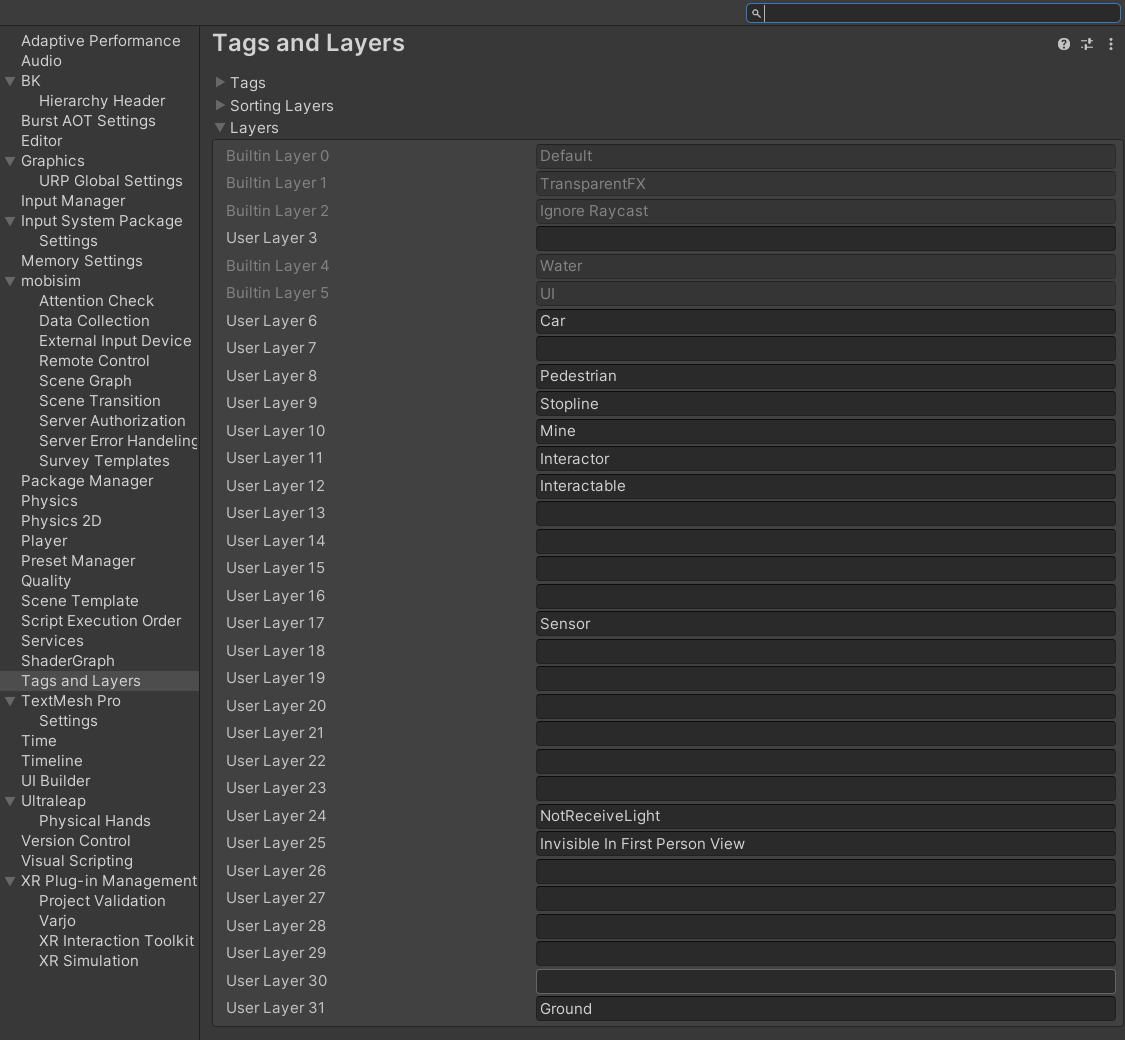The image size is (1125, 1040).
Task: Select Hierarchy Header under BK
Action: pyautogui.click(x=102, y=101)
